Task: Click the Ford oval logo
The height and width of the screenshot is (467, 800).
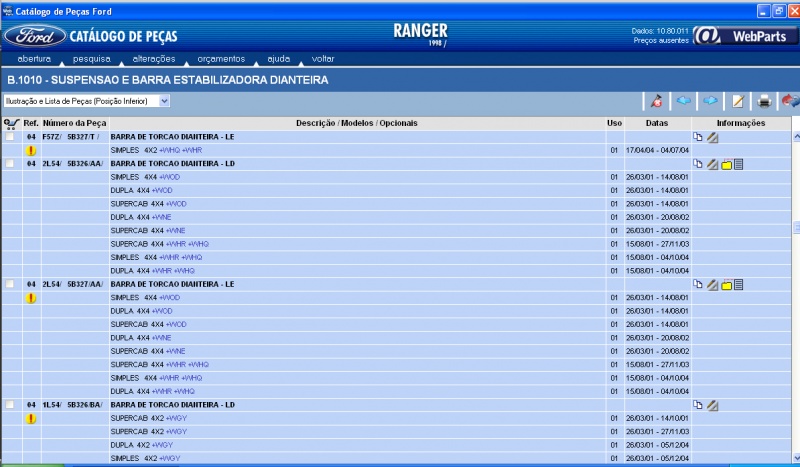Action: pyautogui.click(x=35, y=36)
